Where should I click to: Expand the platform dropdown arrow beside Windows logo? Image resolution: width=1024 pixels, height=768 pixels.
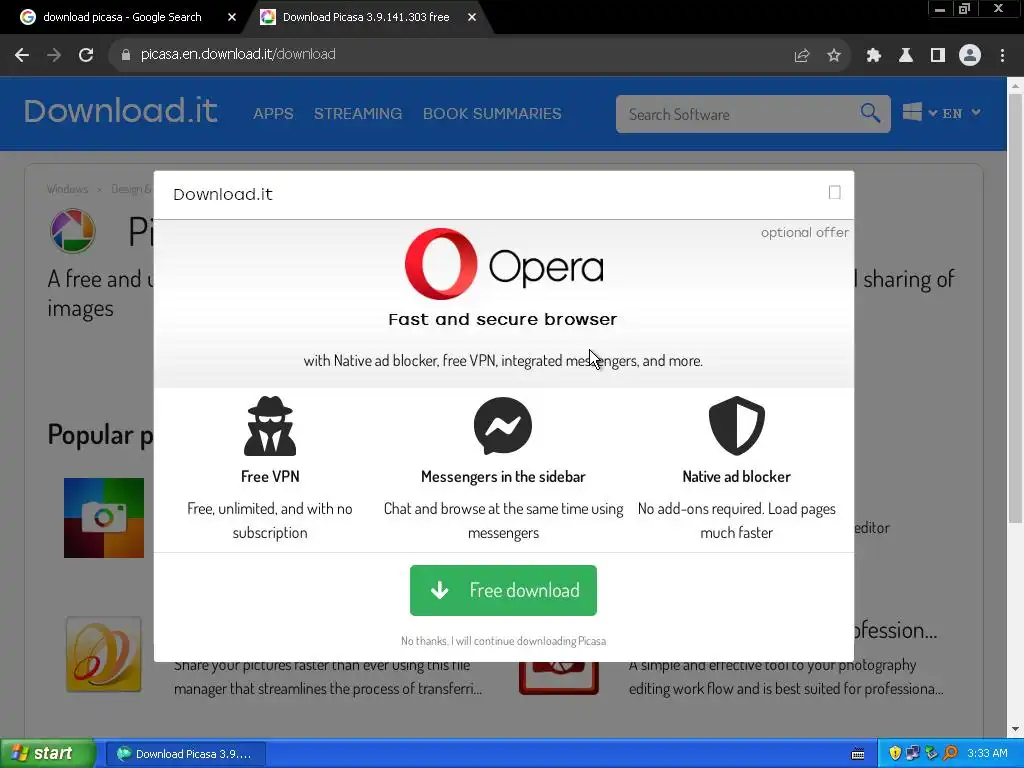pyautogui.click(x=933, y=113)
